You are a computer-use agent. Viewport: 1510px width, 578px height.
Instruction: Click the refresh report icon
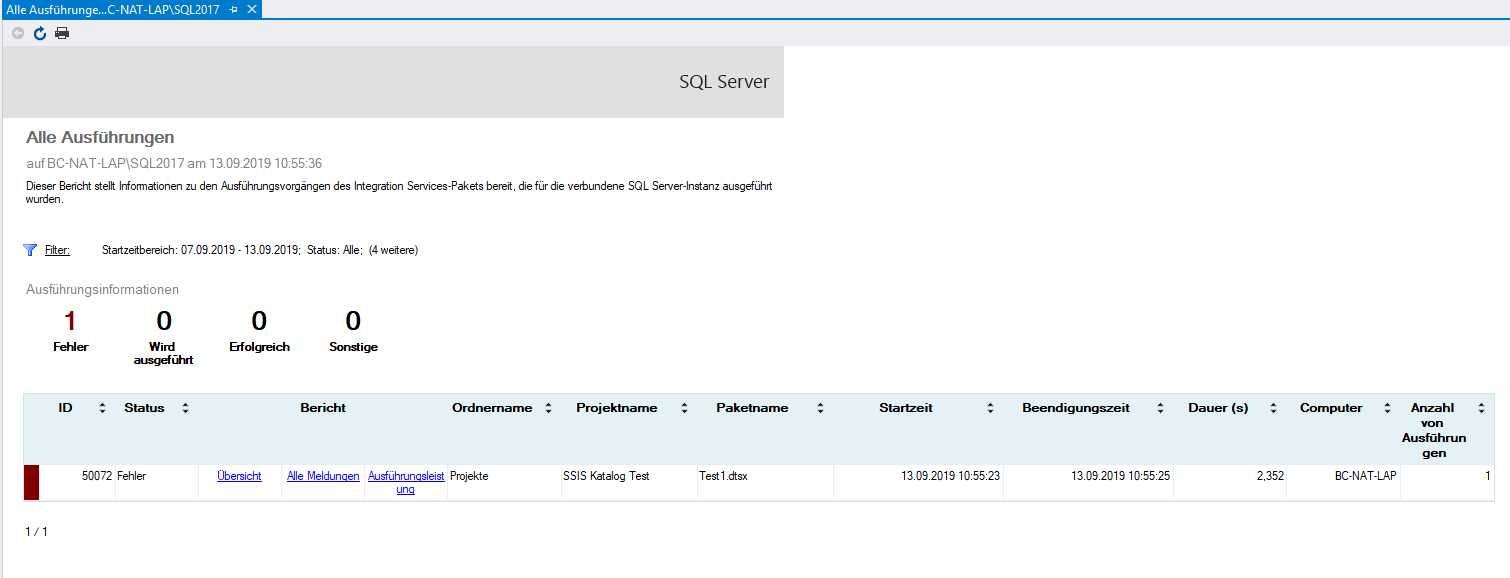pos(40,33)
